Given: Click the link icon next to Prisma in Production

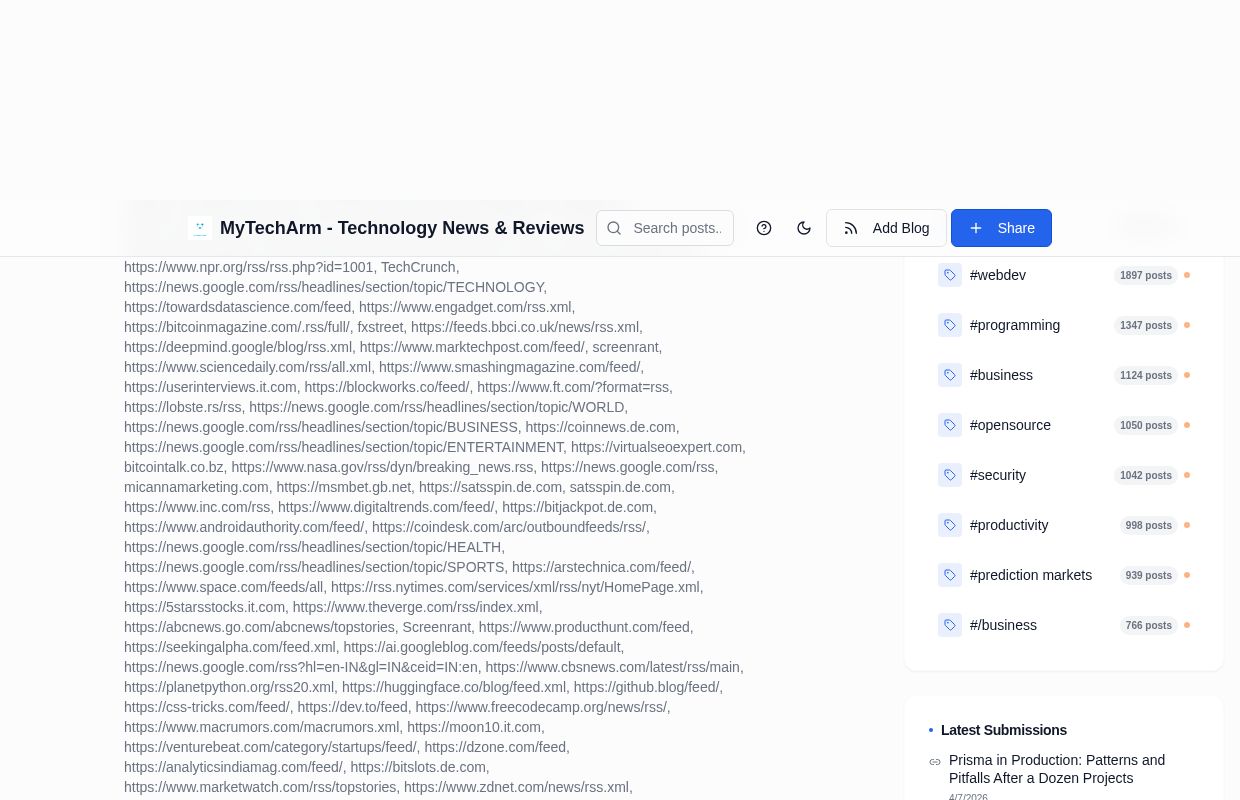Looking at the screenshot, I should click(x=936, y=762).
